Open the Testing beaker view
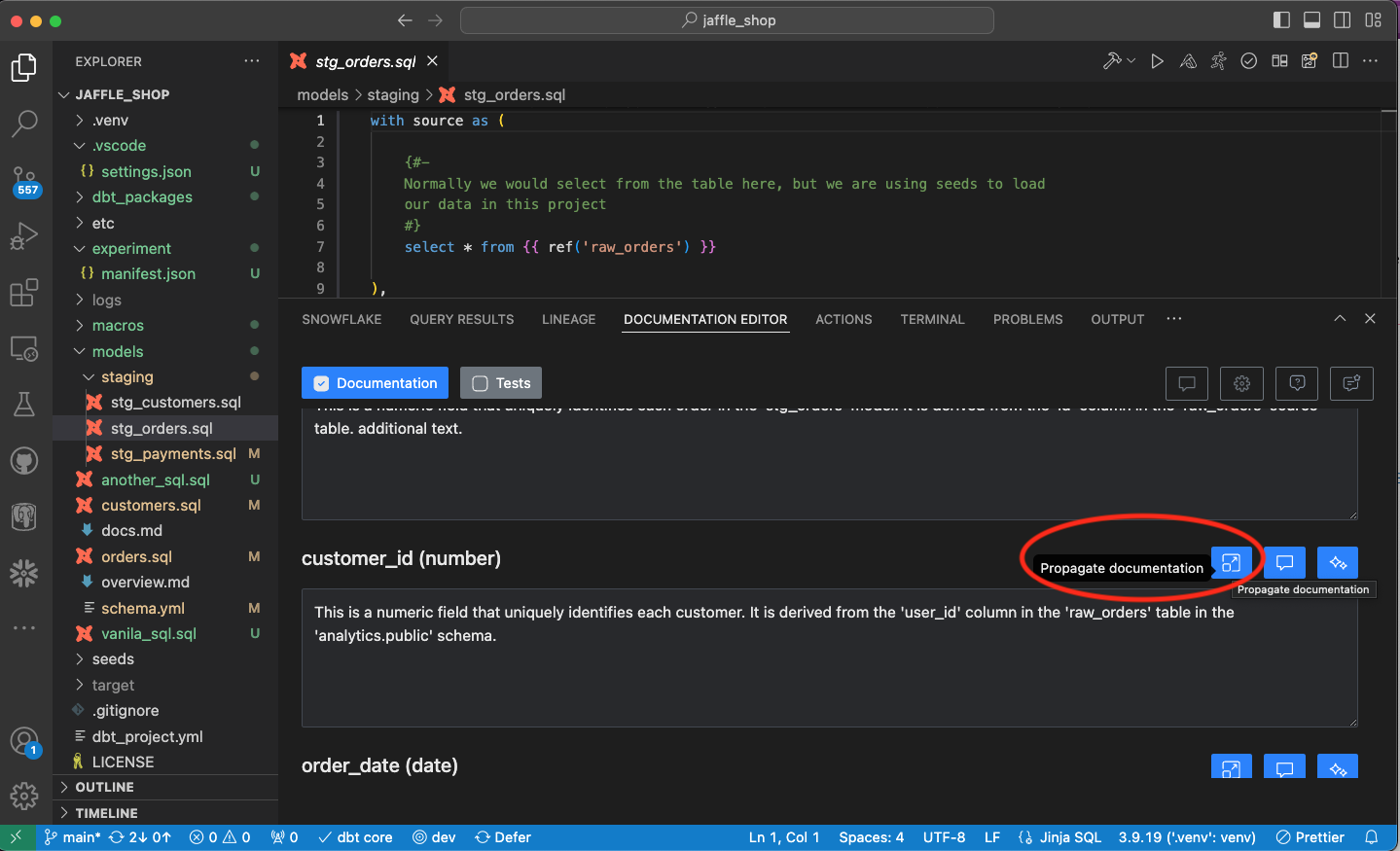The width and height of the screenshot is (1400, 851). [23, 404]
